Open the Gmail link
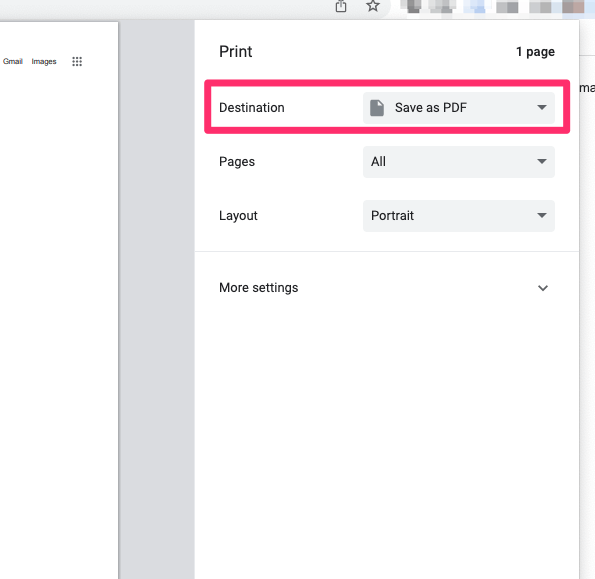595x579 pixels. pos(13,61)
